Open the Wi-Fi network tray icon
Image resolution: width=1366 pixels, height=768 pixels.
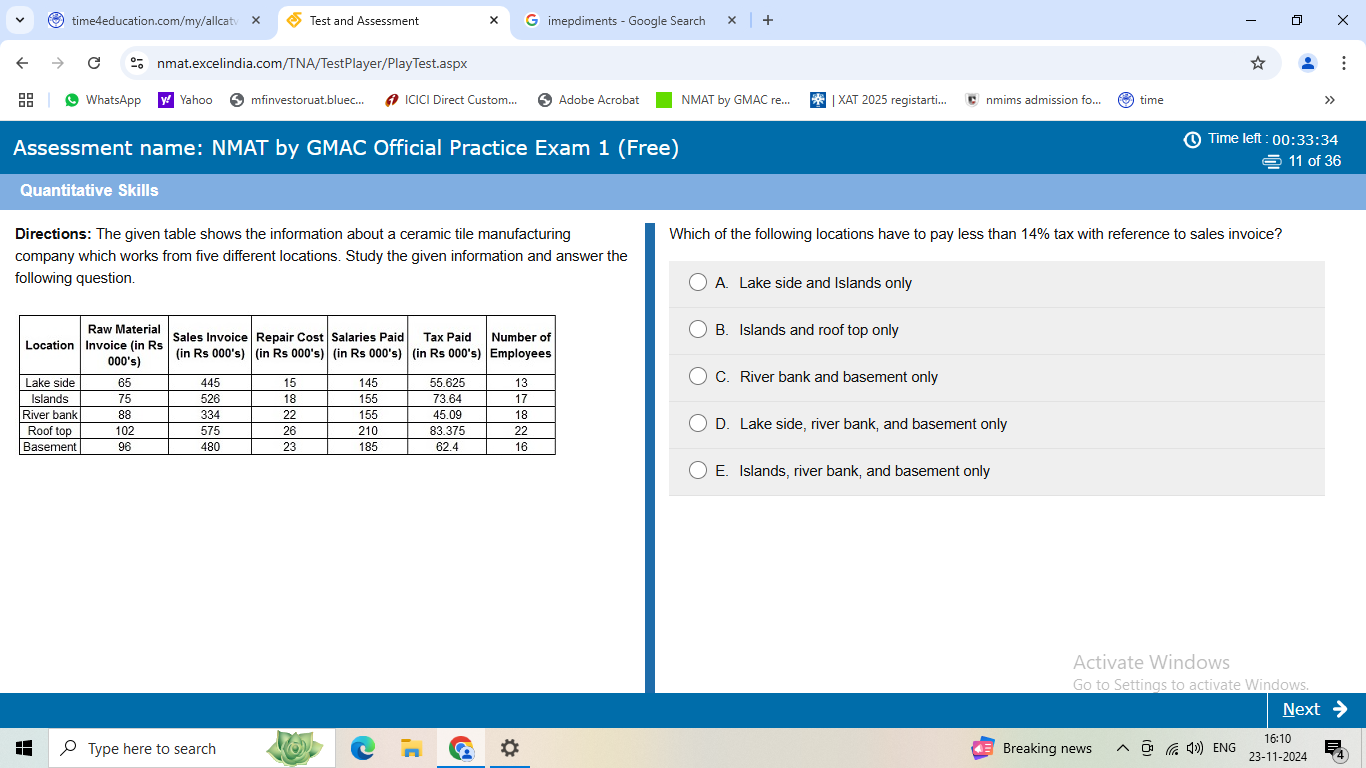(x=1172, y=748)
